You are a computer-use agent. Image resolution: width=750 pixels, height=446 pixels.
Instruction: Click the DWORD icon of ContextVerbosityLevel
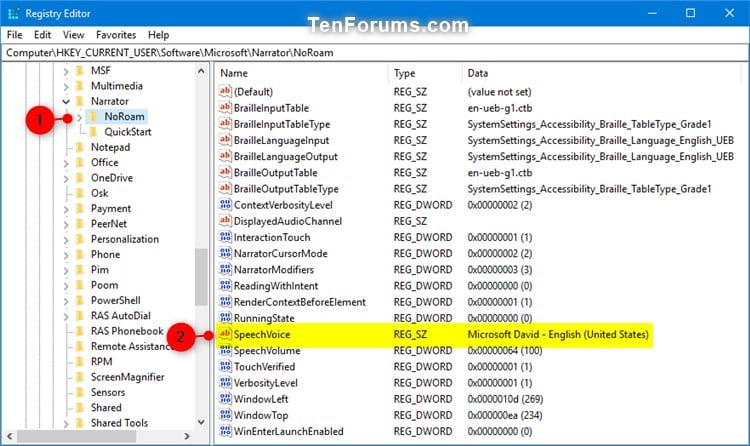225,205
